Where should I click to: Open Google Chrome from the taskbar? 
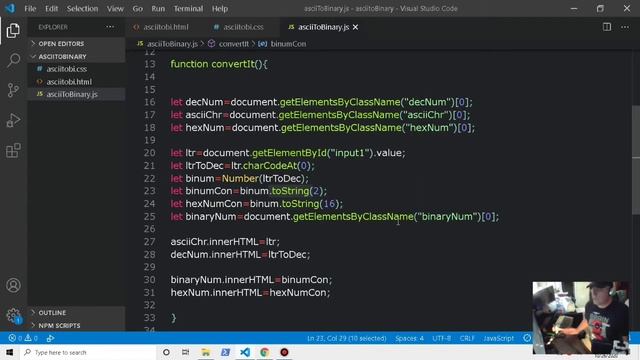pos(264,352)
